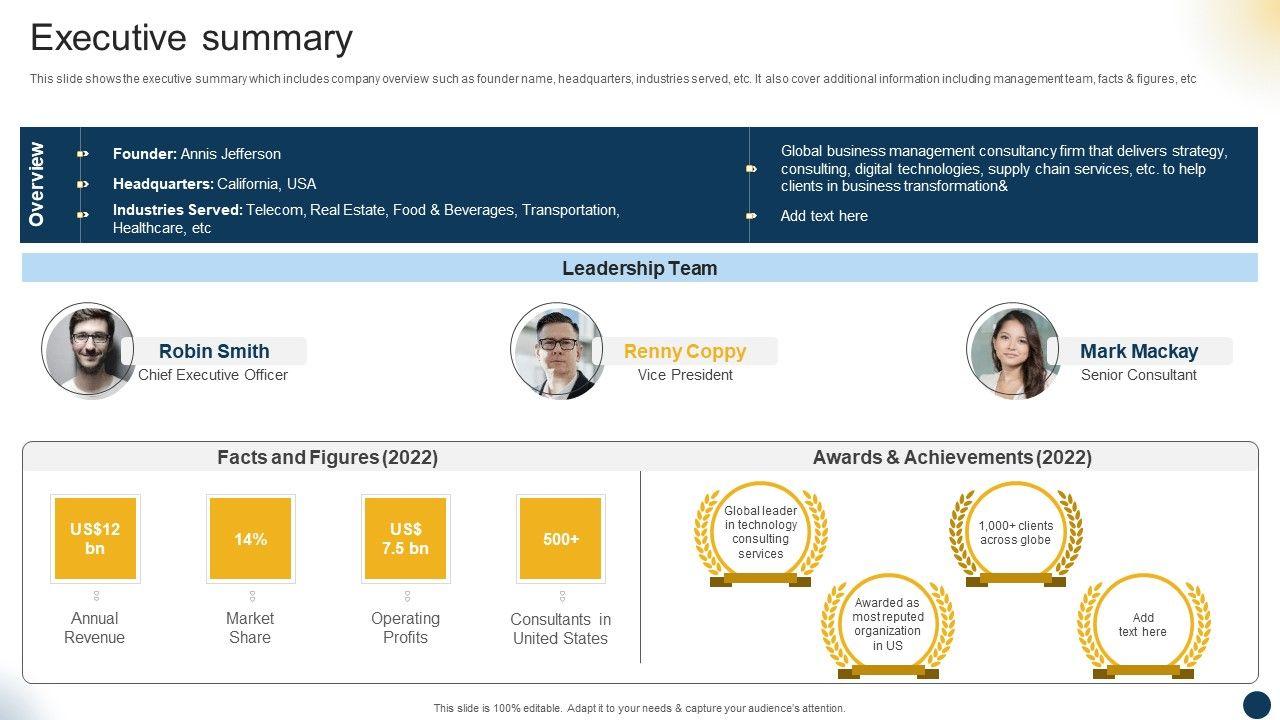The image size is (1280, 720).
Task: Click the bullet icon beside Founder
Action: coord(83,154)
